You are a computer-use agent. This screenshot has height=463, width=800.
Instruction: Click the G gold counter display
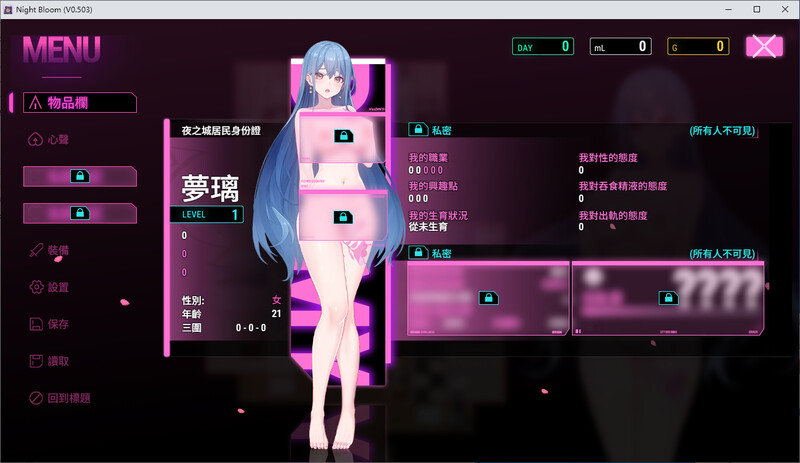tap(698, 46)
